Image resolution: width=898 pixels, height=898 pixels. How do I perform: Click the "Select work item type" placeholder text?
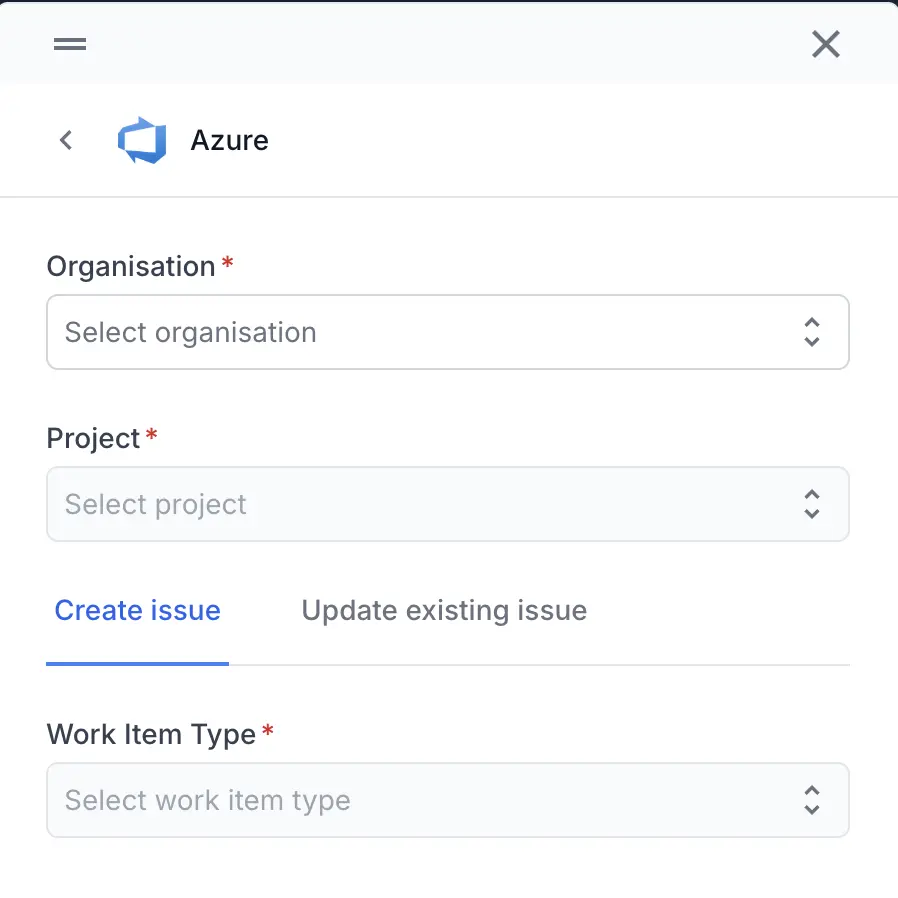pos(207,800)
